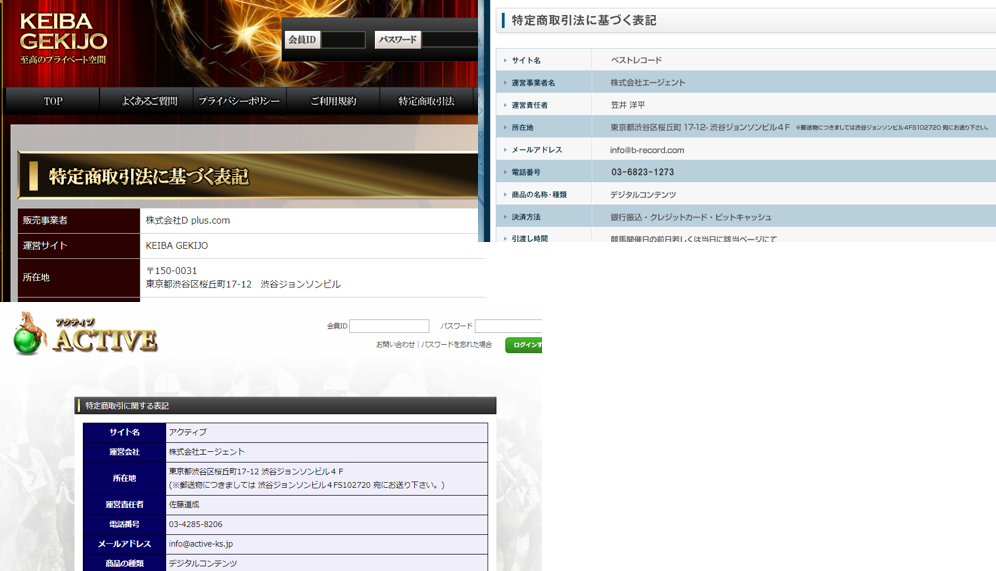The image size is (996, 571).
Task: Focus the ACTIVE site 会員ID field
Action: (389, 326)
